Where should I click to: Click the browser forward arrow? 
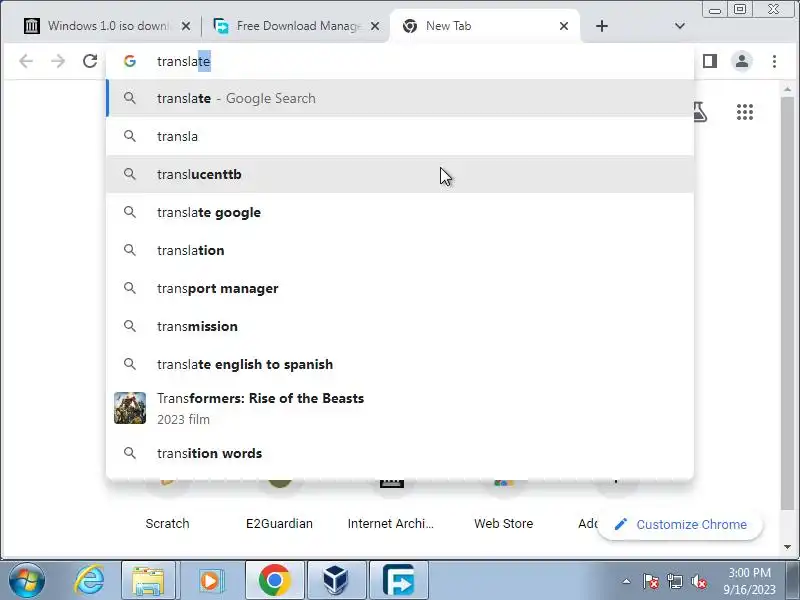[x=58, y=61]
